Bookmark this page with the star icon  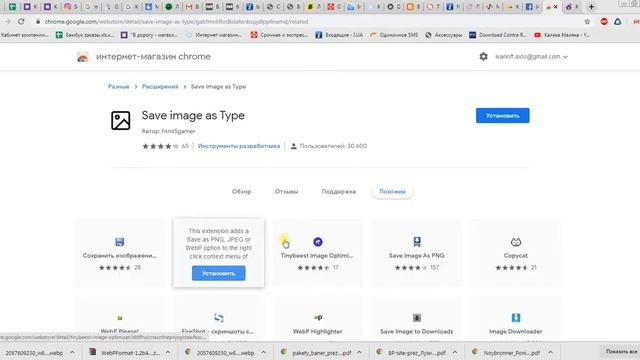pos(587,22)
